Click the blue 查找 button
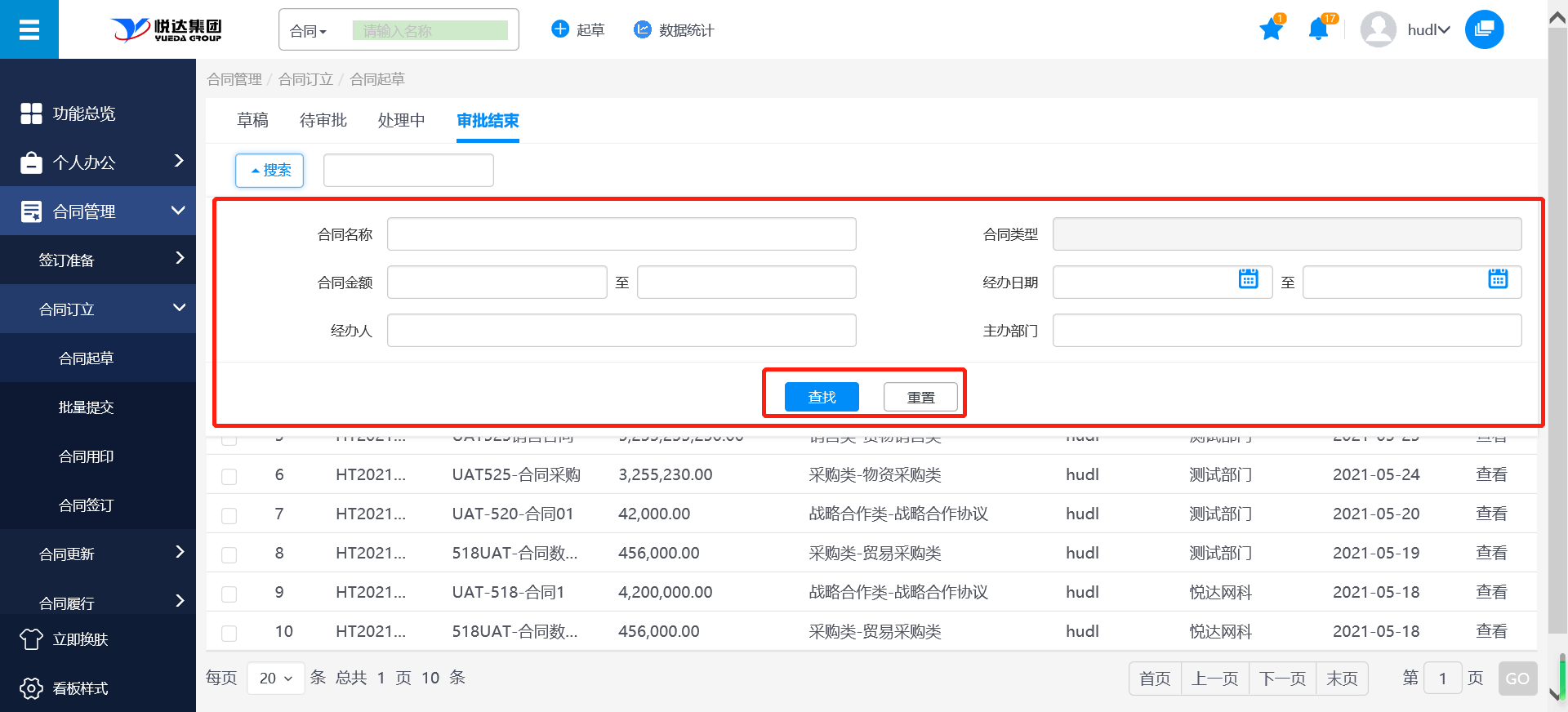This screenshot has height=712, width=1568. click(822, 397)
